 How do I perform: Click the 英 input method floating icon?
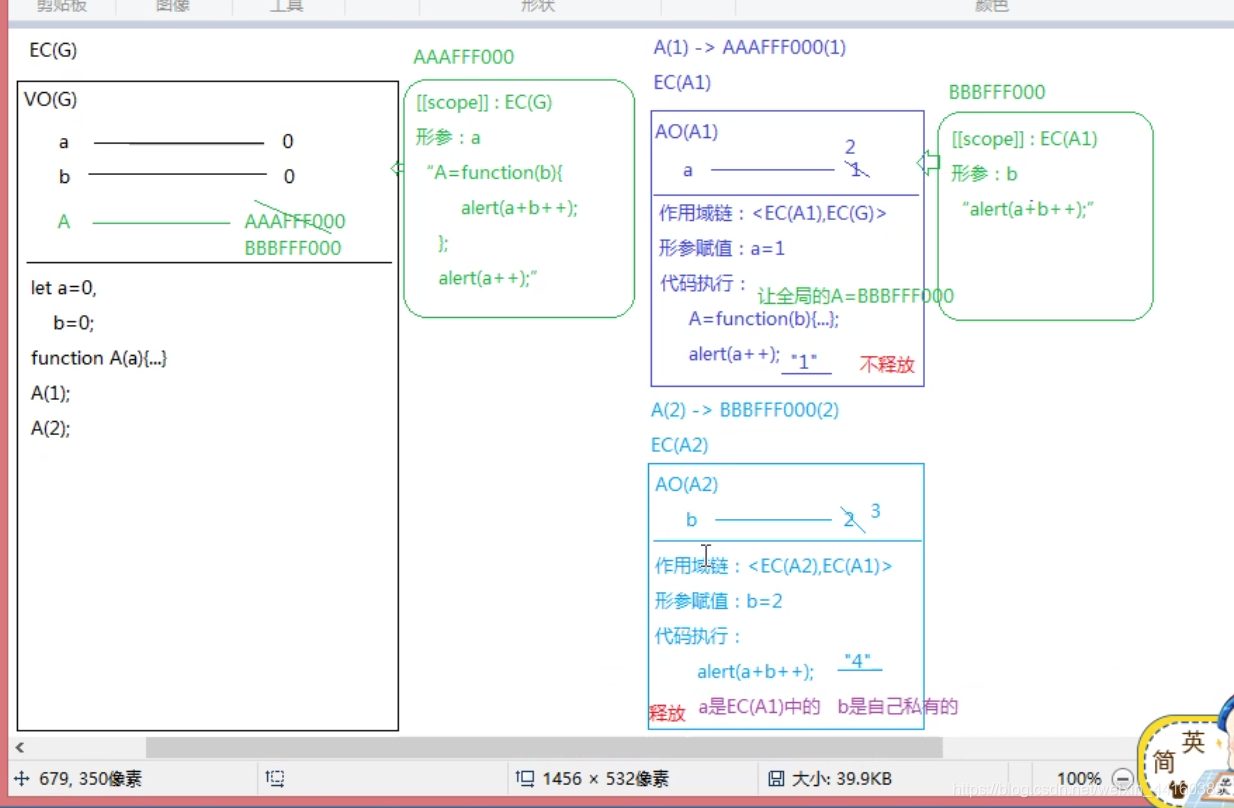[x=1193, y=741]
